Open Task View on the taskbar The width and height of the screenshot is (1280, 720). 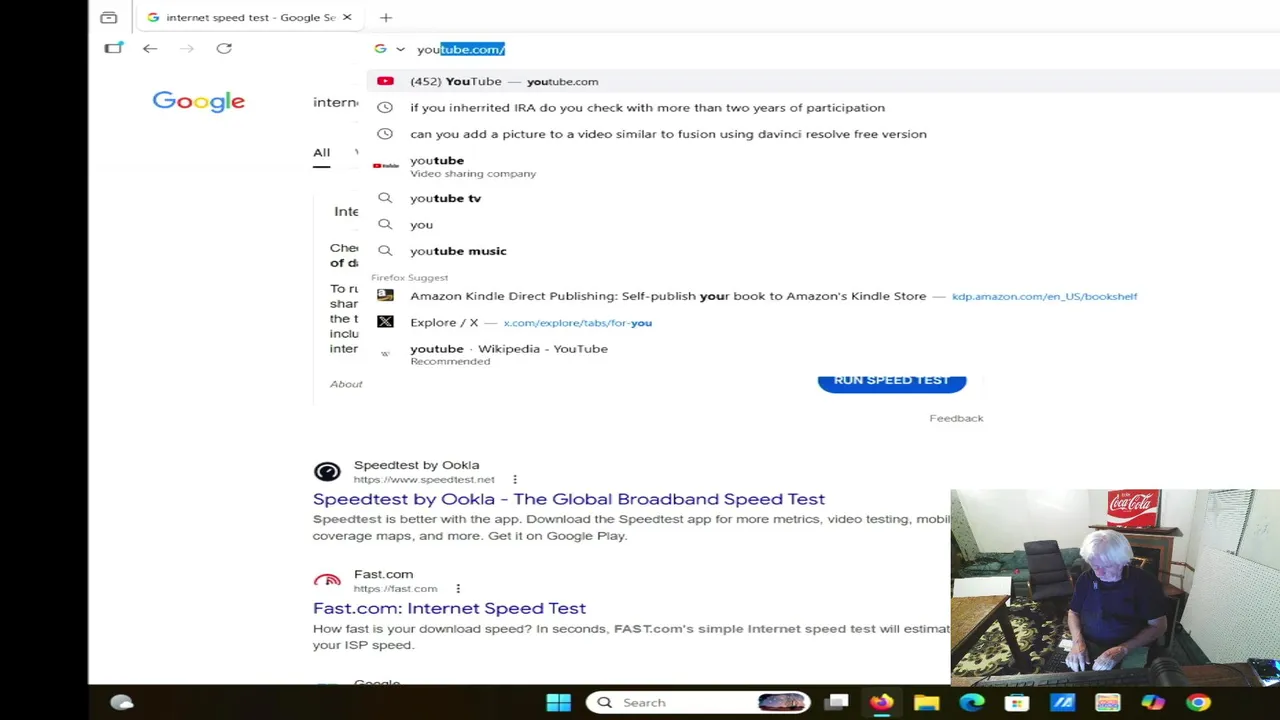click(x=837, y=702)
